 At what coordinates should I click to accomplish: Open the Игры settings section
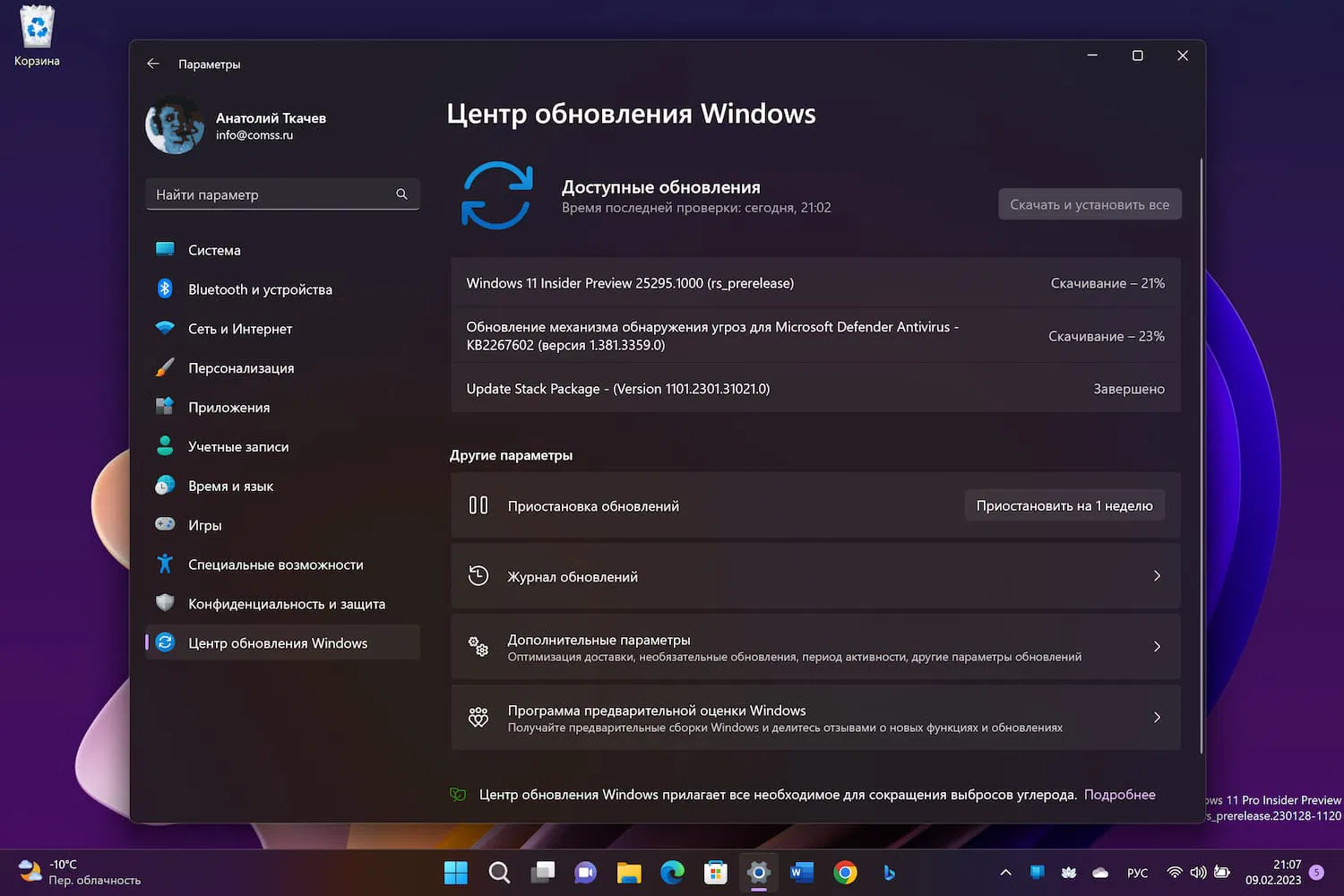204,525
